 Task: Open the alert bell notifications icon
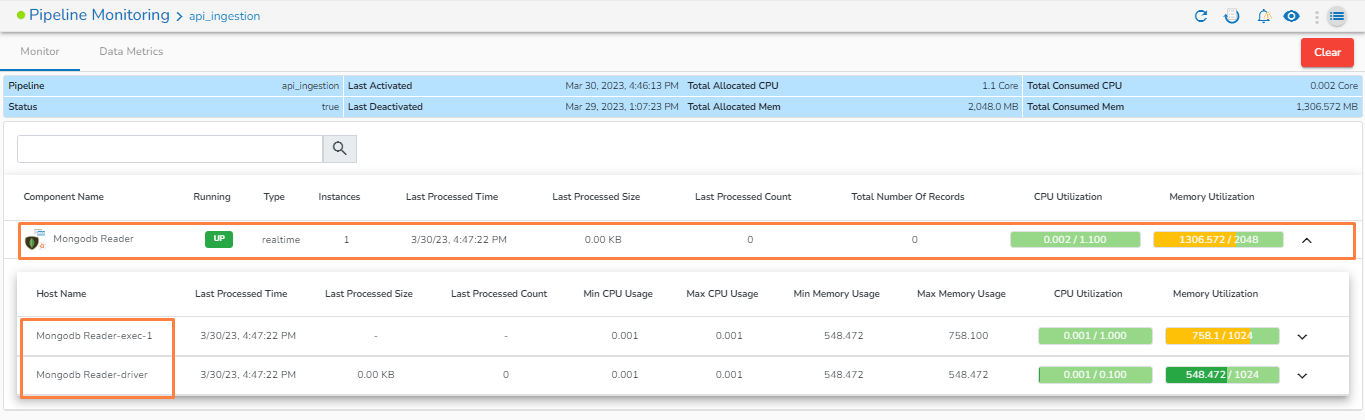tap(1264, 16)
